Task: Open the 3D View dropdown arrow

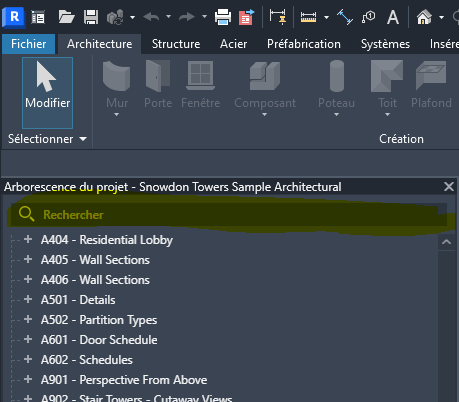Action: (x=441, y=17)
